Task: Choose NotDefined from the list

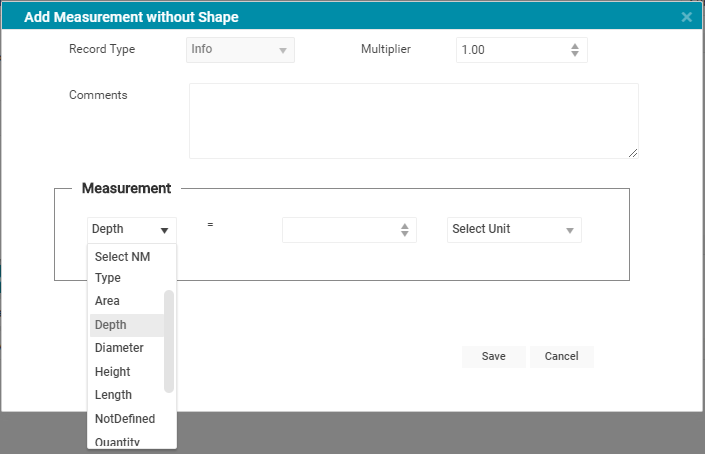Action: pos(125,419)
